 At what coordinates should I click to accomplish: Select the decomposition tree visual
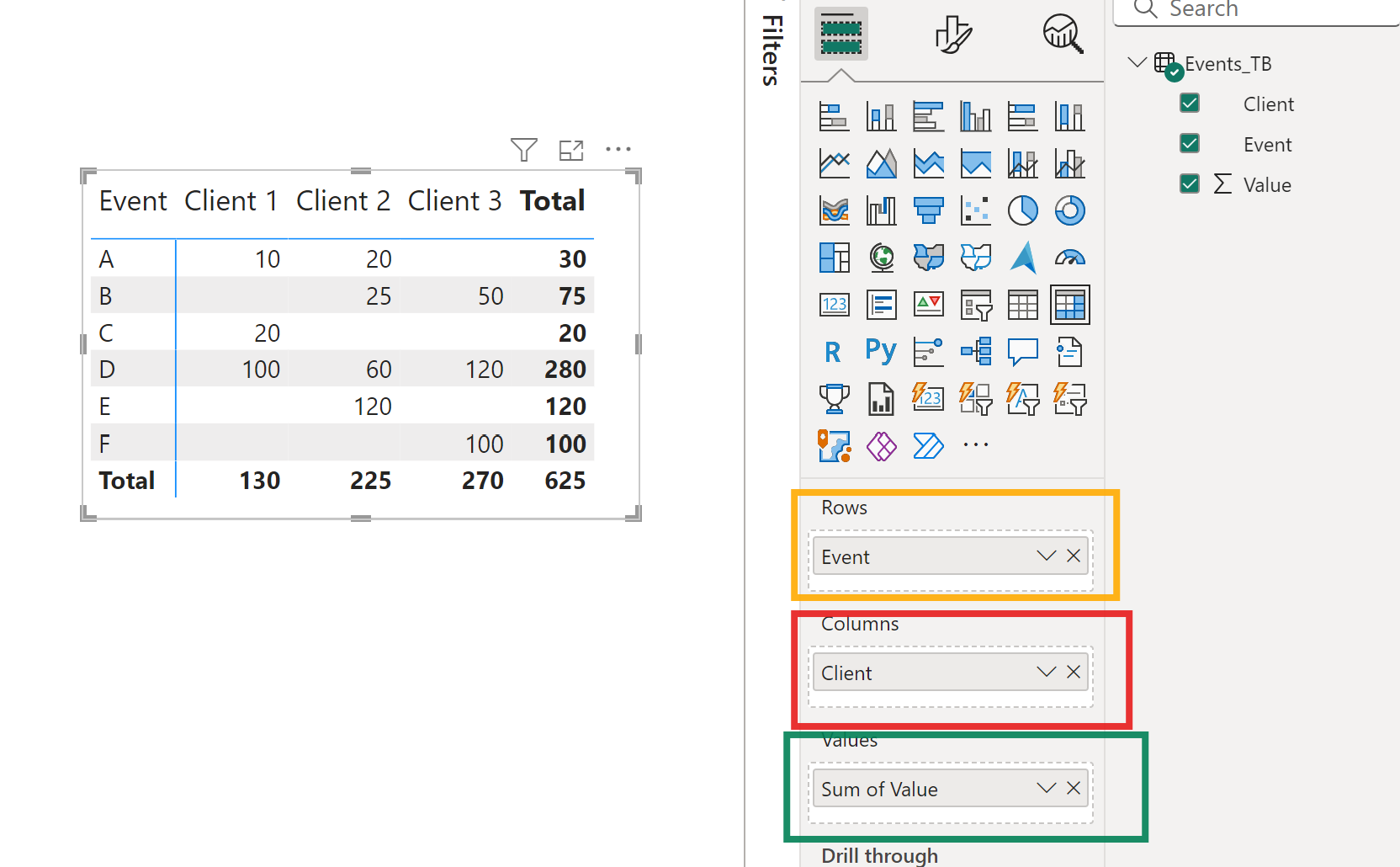tap(975, 352)
